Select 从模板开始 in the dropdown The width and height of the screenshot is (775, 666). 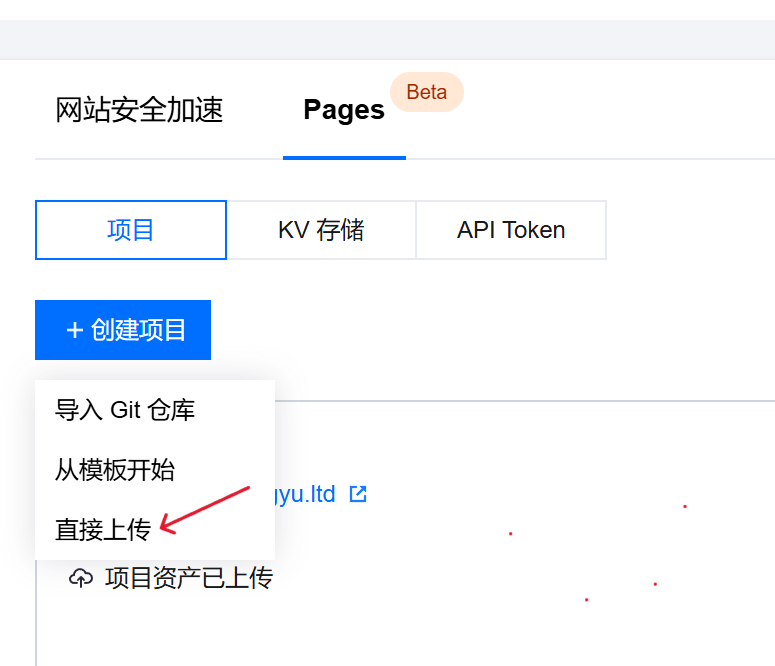115,470
